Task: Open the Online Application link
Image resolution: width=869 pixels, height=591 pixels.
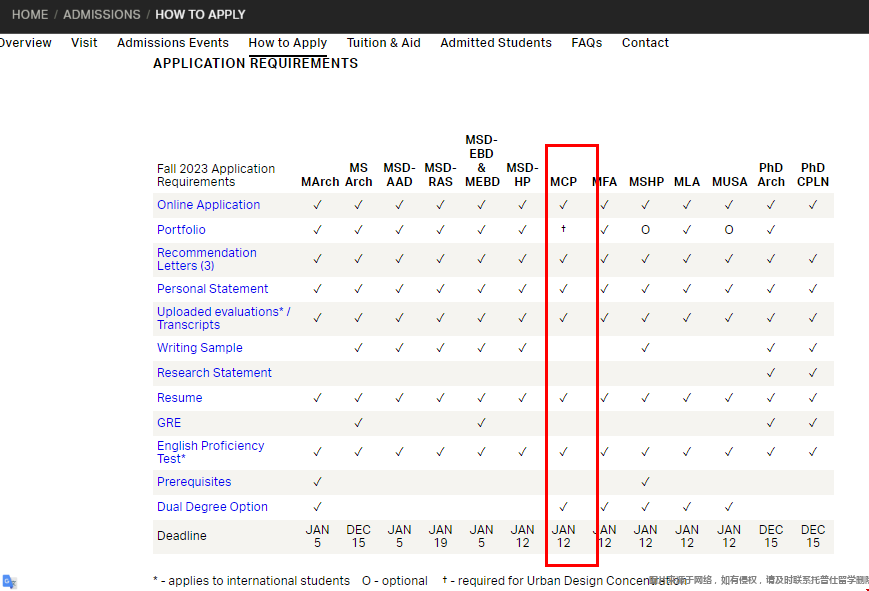Action: point(208,205)
